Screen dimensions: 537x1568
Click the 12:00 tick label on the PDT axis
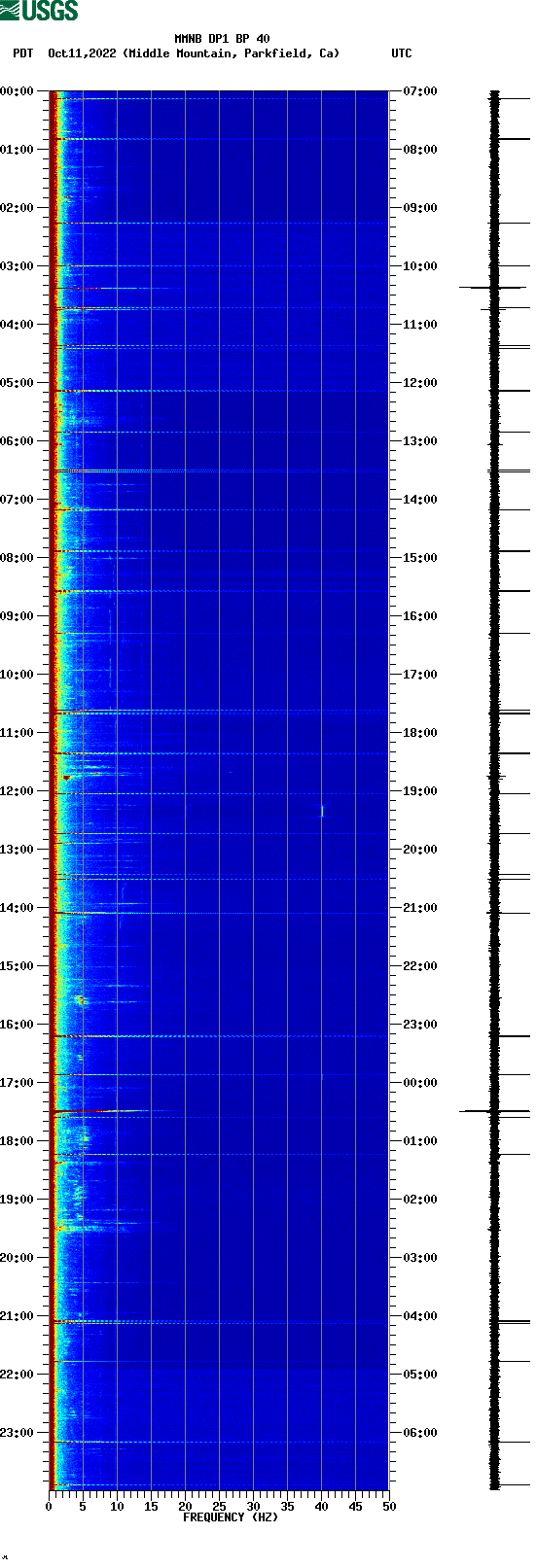(17, 791)
